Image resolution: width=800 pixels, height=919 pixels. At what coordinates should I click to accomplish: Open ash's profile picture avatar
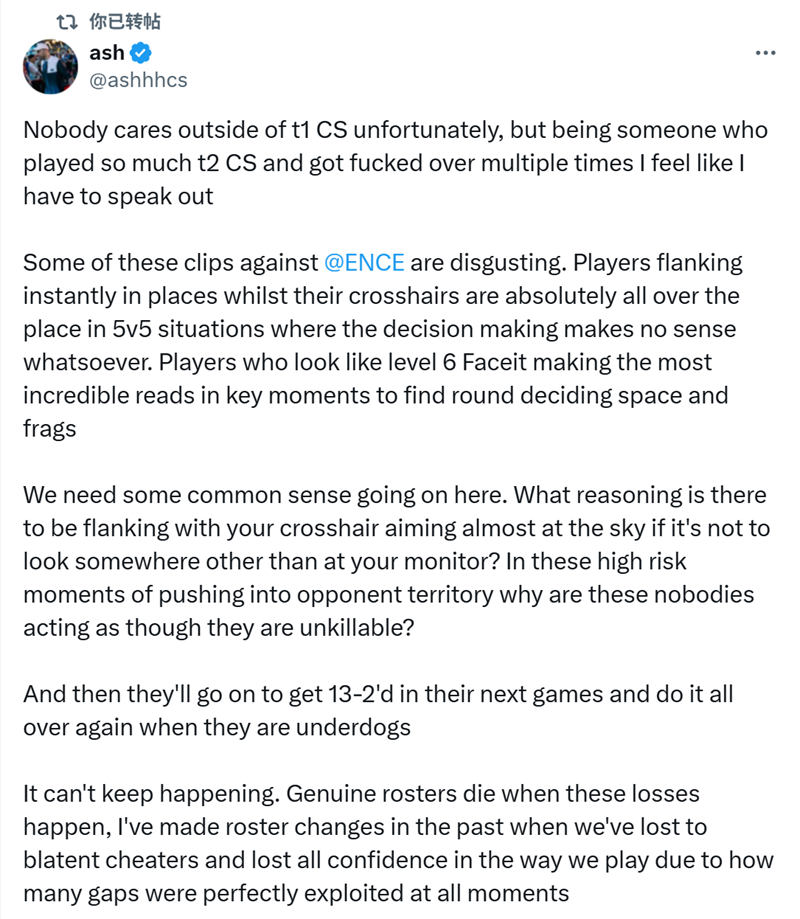point(50,67)
